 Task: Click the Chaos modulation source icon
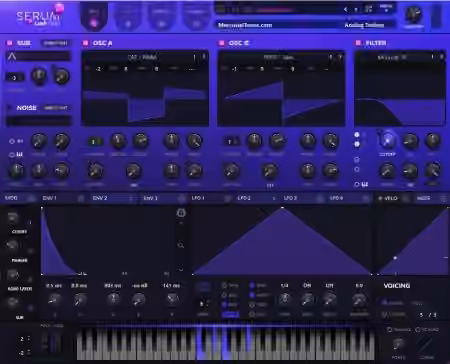(x=12, y=218)
